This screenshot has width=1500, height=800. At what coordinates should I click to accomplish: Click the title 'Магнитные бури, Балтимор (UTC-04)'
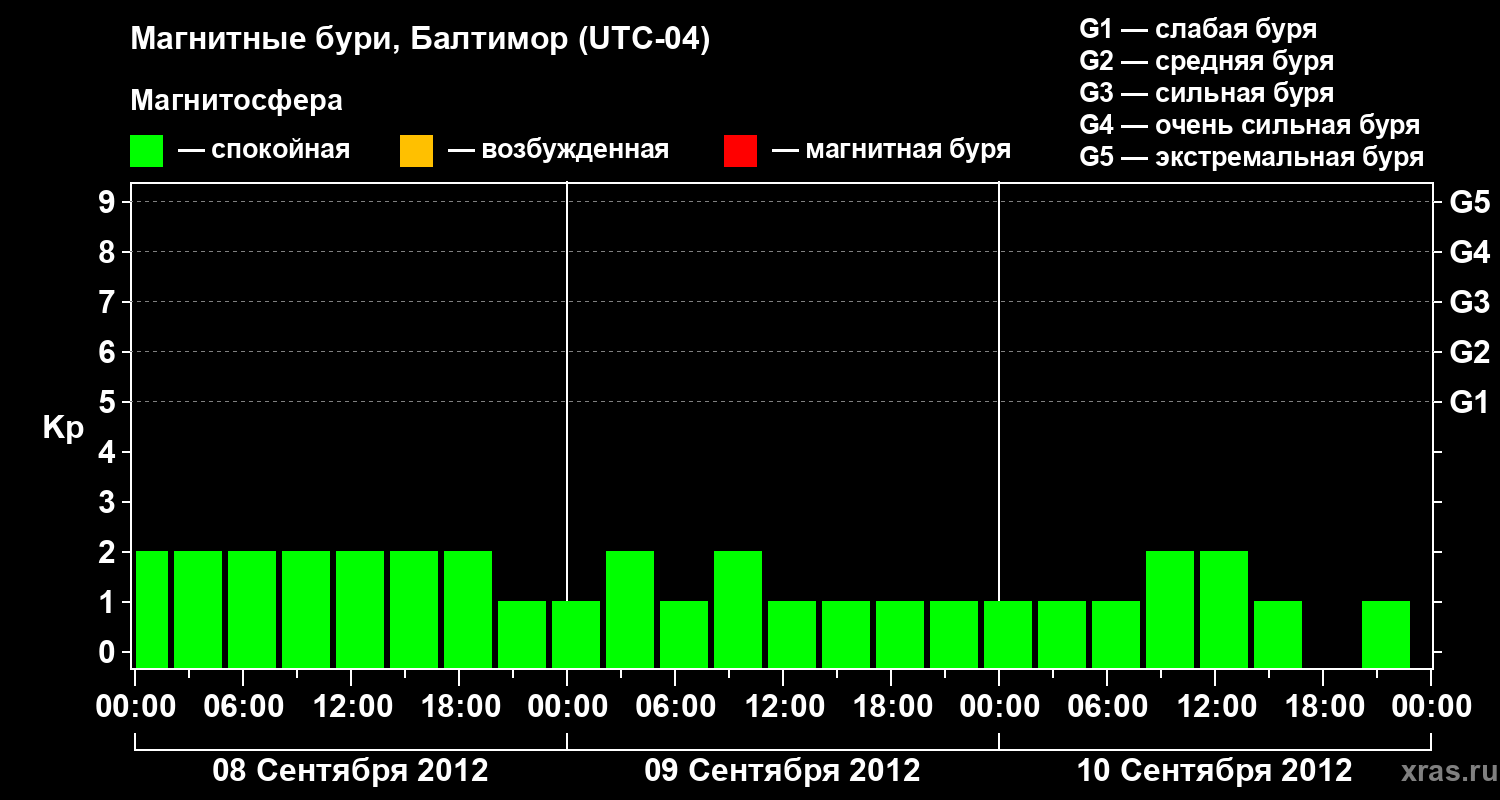click(x=420, y=41)
